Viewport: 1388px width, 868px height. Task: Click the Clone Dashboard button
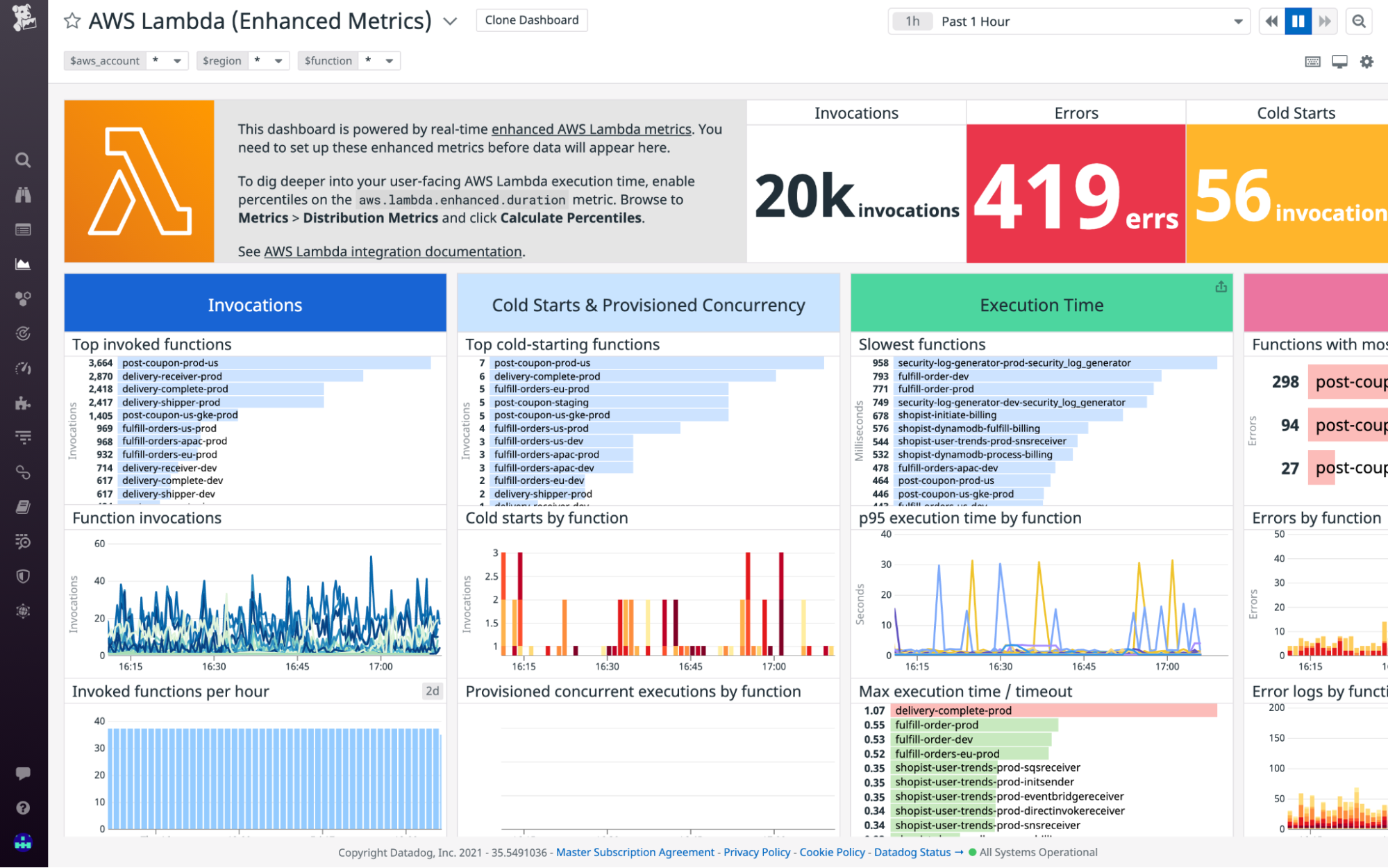point(531,19)
